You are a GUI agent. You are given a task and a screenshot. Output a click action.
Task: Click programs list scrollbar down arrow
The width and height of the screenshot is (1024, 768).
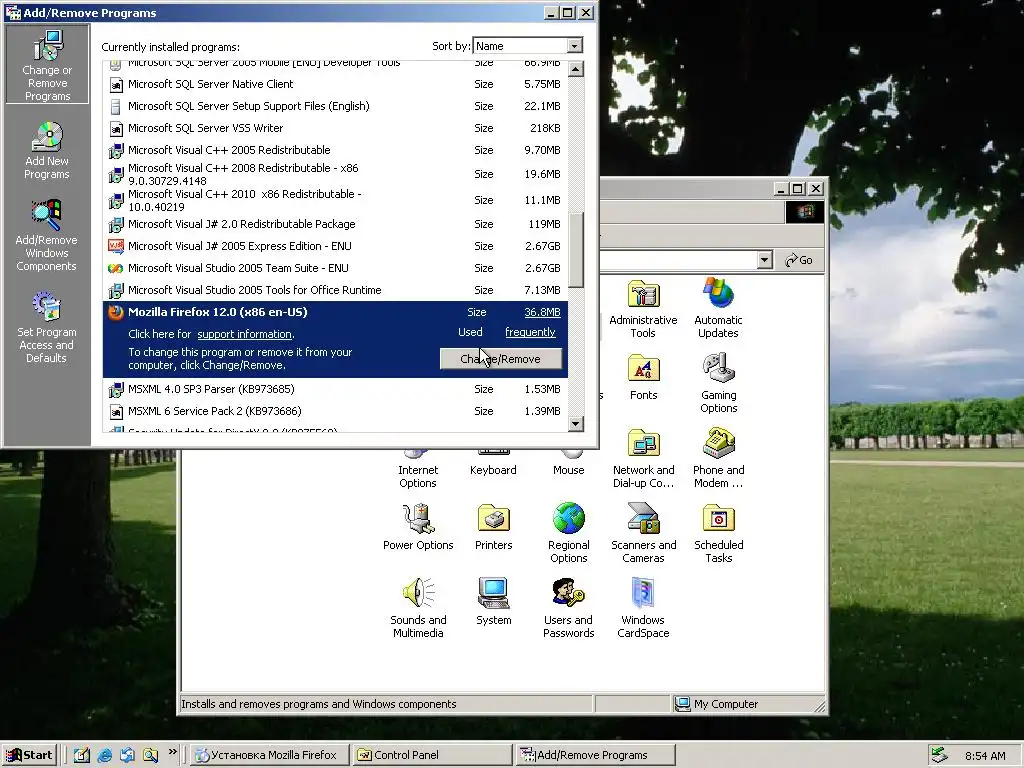click(x=575, y=424)
